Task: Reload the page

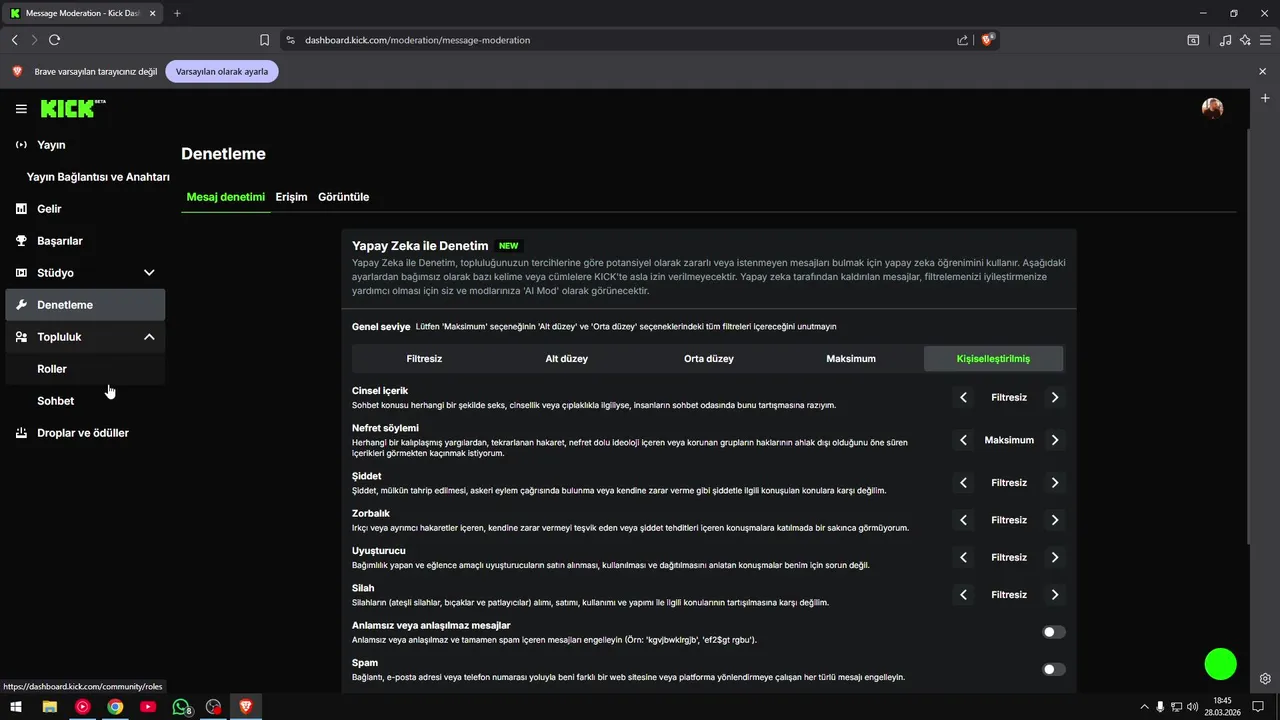Action: [x=54, y=40]
